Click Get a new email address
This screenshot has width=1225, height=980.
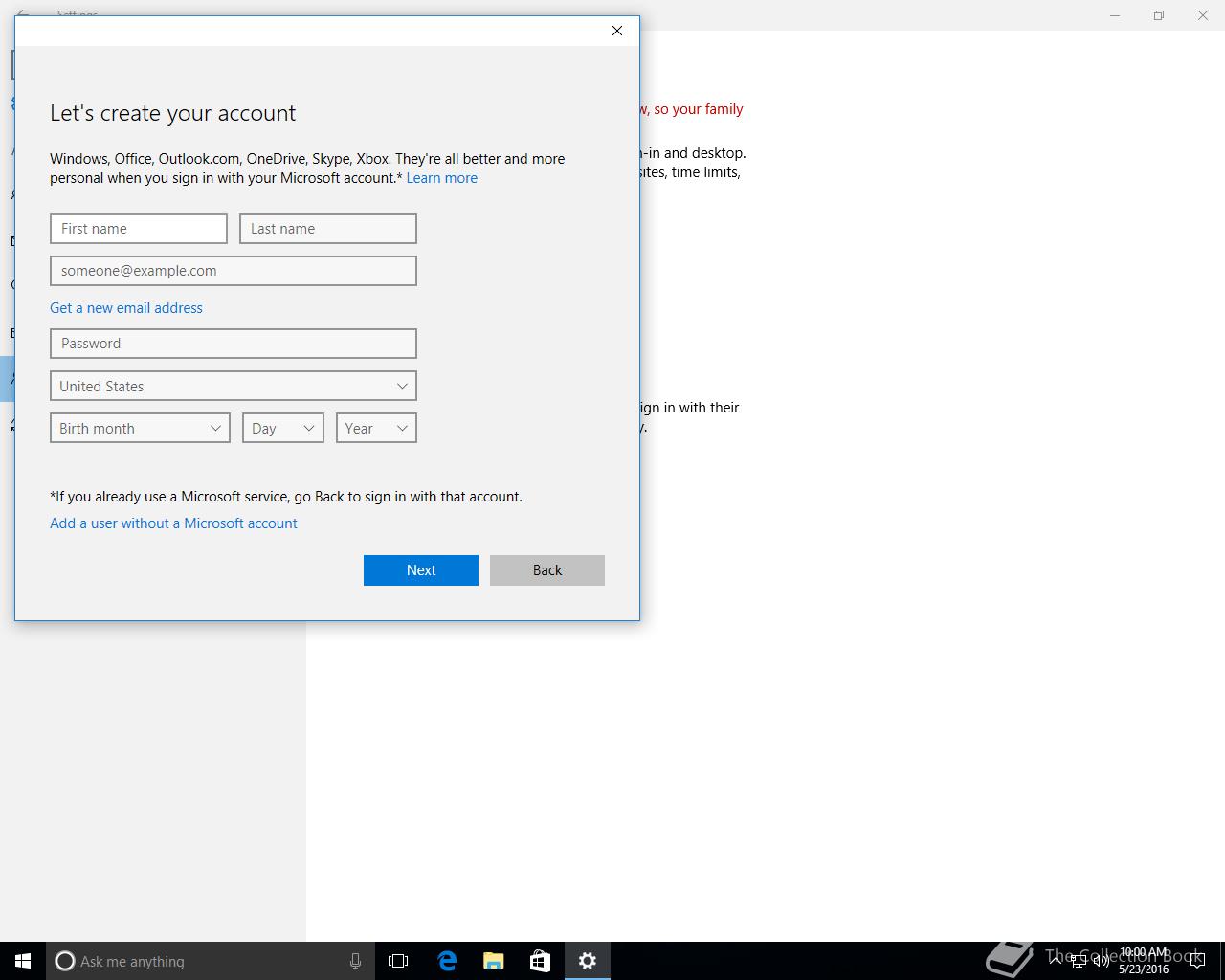(x=126, y=308)
